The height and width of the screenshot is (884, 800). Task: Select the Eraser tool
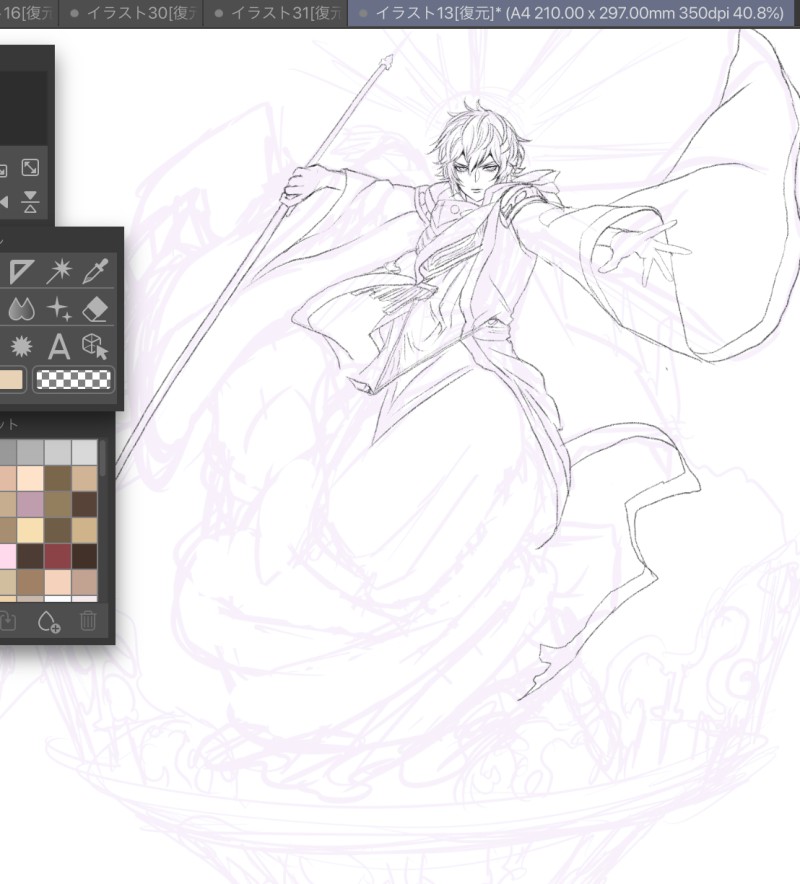click(x=95, y=309)
